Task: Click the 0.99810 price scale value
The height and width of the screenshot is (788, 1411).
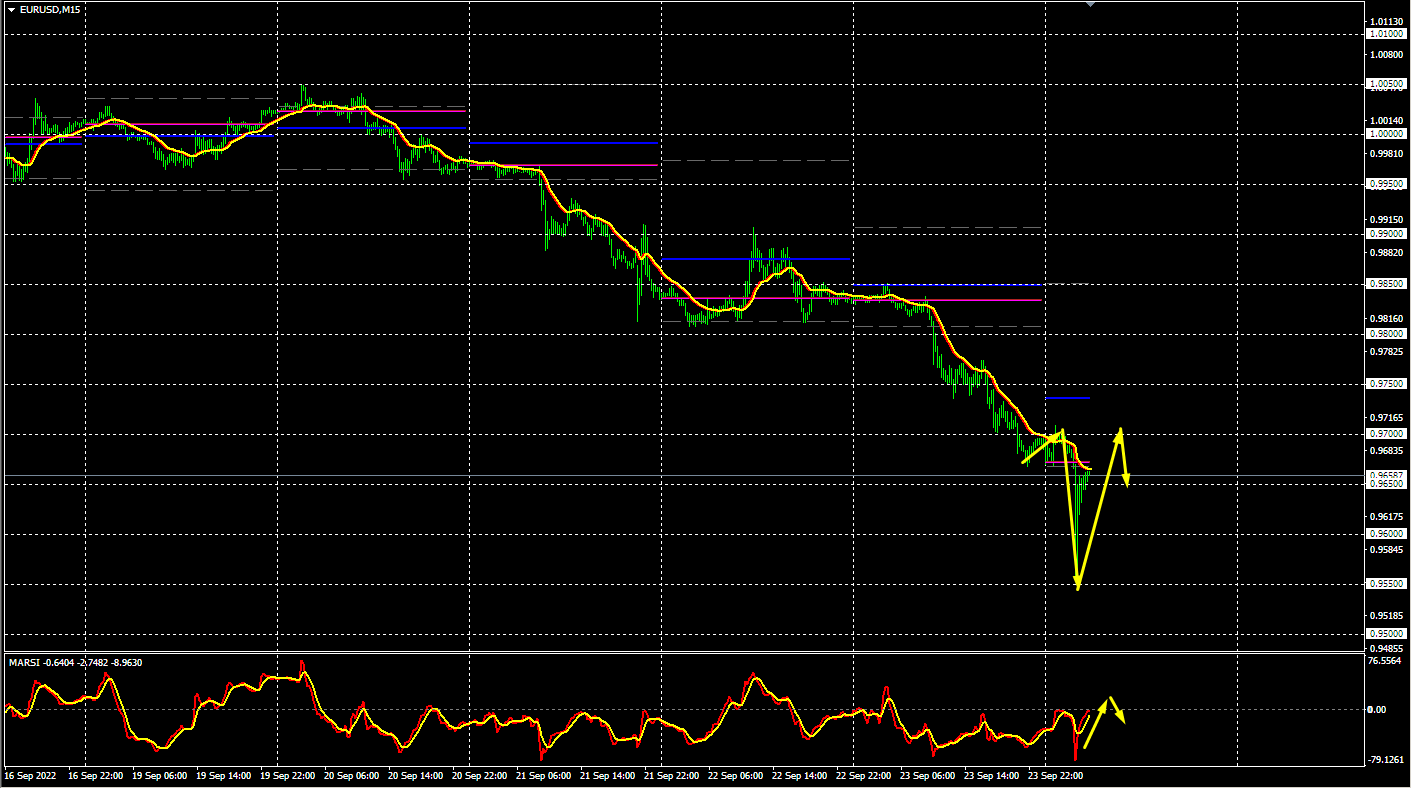Action: point(1384,153)
